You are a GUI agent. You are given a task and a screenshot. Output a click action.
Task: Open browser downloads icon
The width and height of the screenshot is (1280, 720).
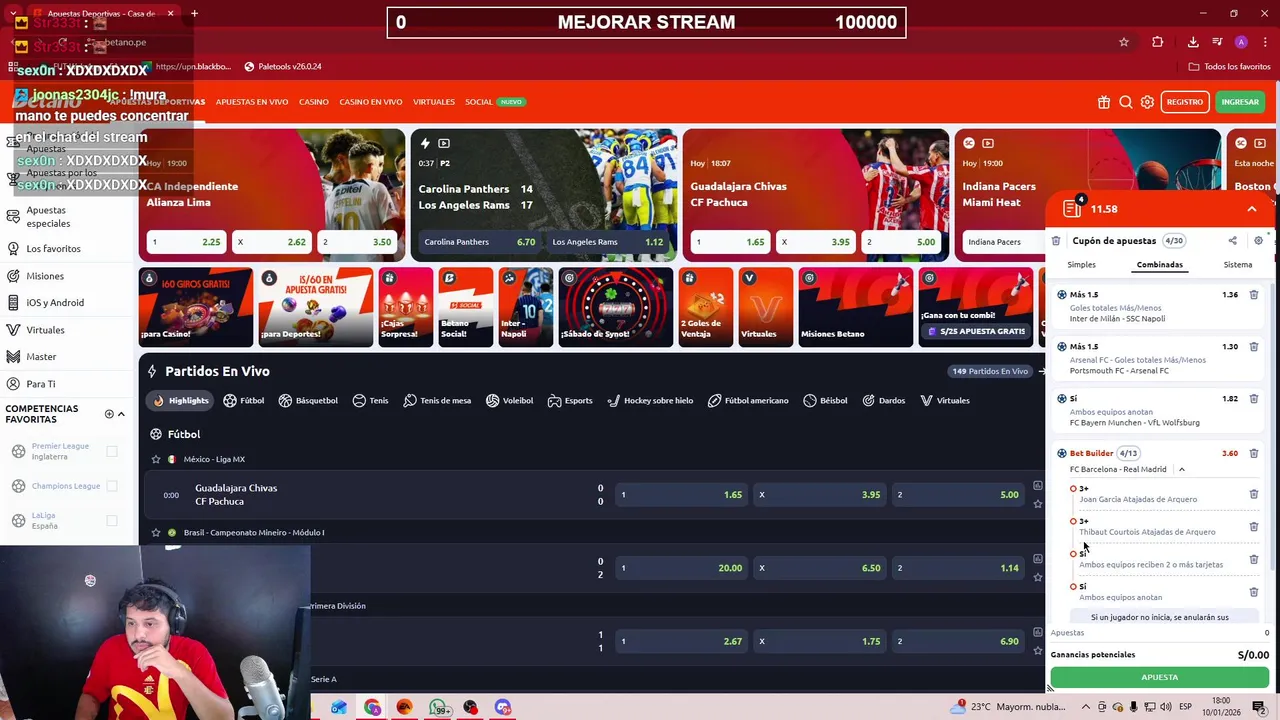click(x=1193, y=42)
